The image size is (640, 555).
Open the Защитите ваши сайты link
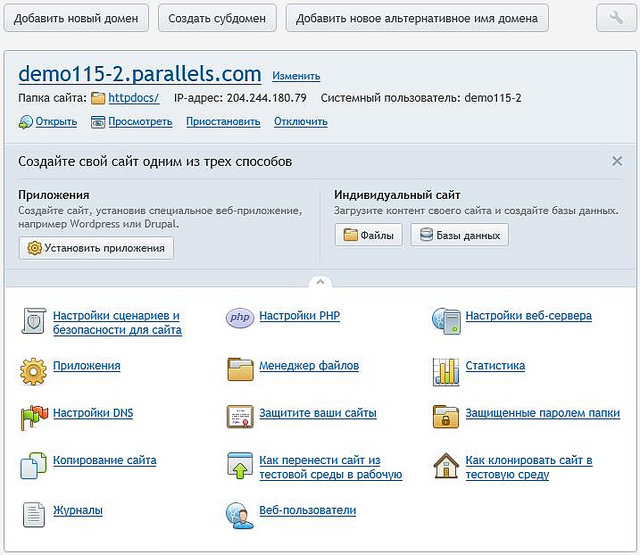pos(318,413)
